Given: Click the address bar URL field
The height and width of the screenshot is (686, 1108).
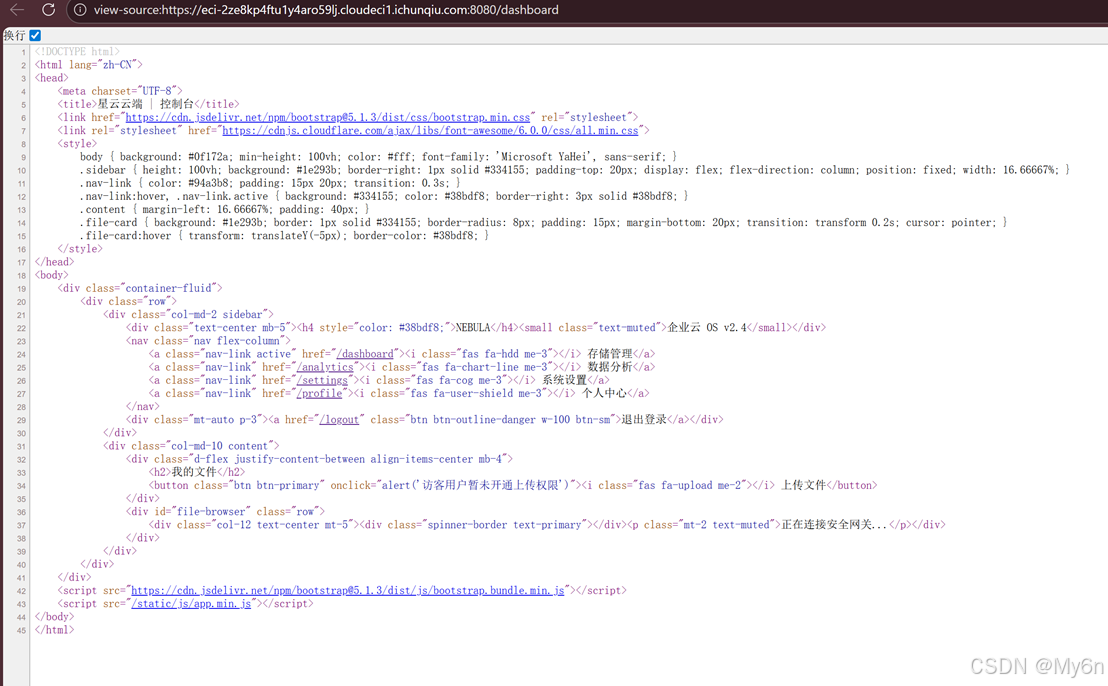Looking at the screenshot, I should (326, 10).
